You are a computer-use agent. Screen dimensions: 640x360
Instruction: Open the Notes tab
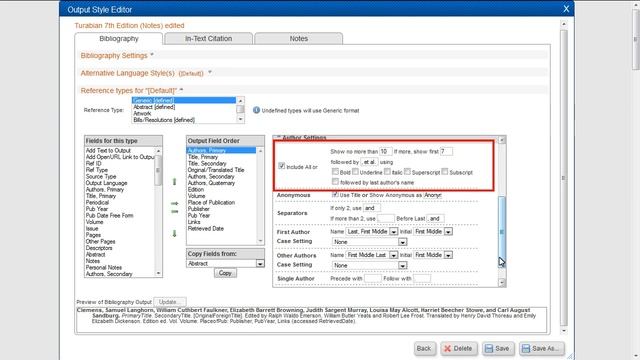[x=298, y=38]
